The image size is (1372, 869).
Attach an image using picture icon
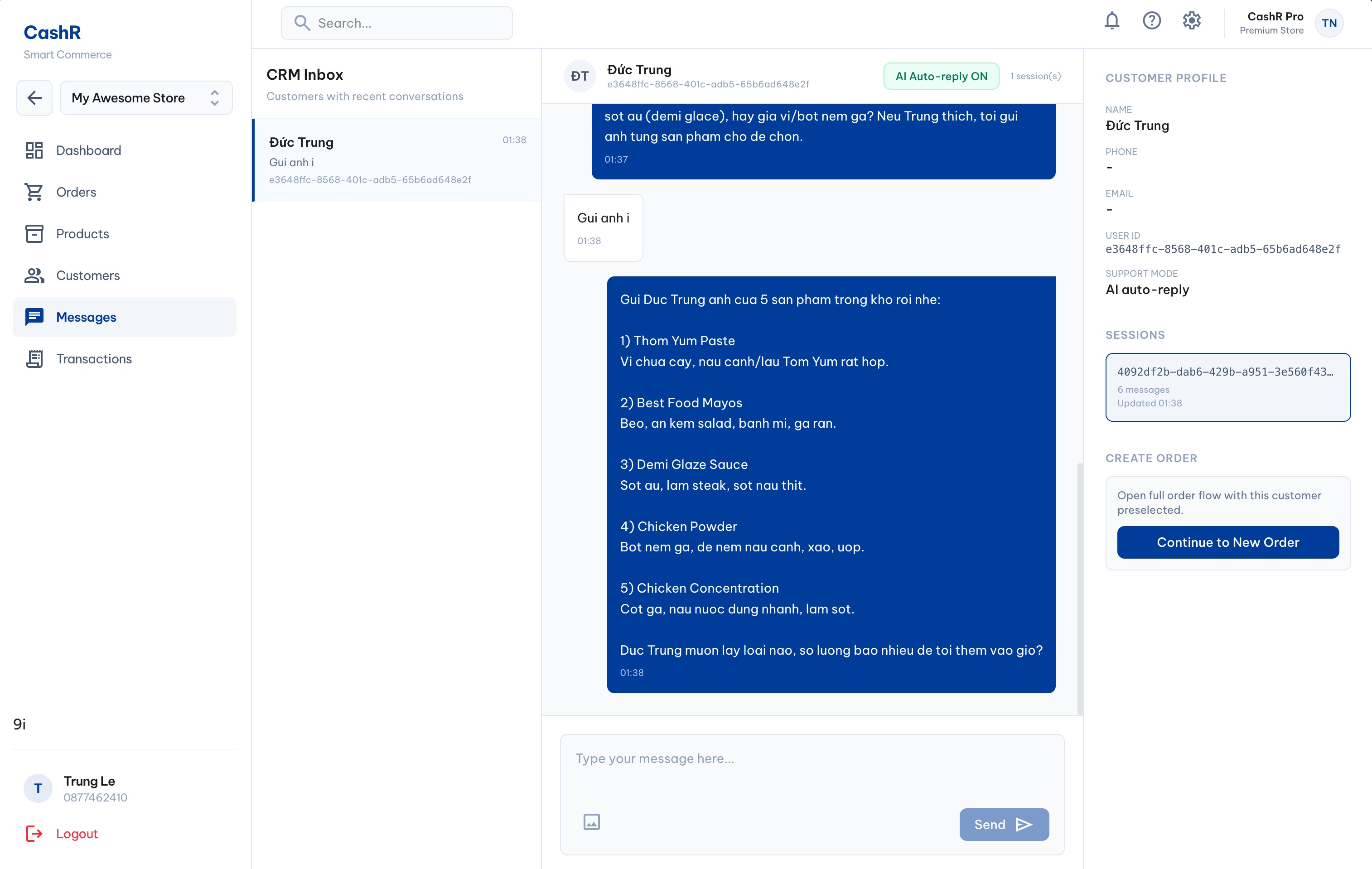pos(591,822)
